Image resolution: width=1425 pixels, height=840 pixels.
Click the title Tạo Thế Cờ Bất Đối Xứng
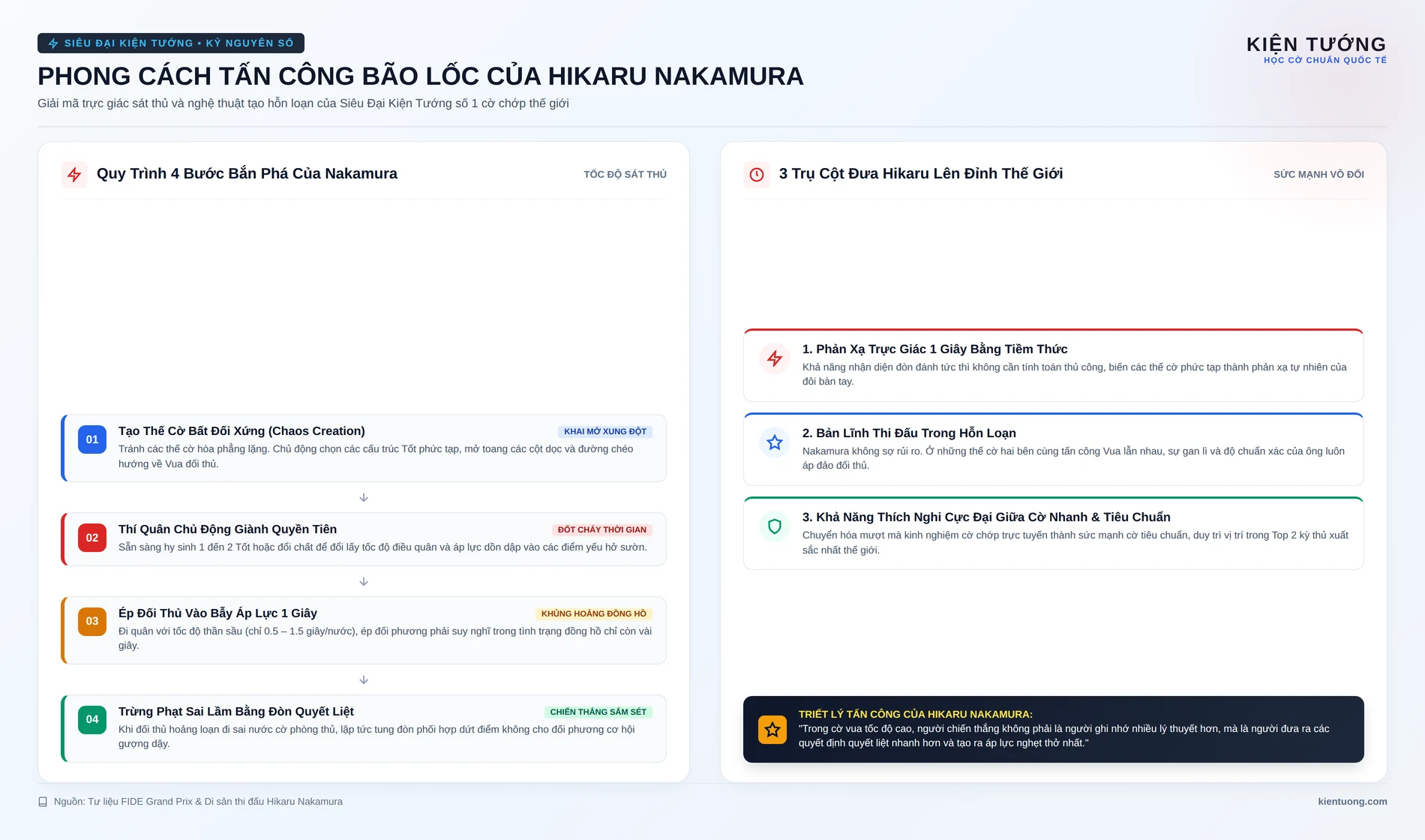[241, 431]
